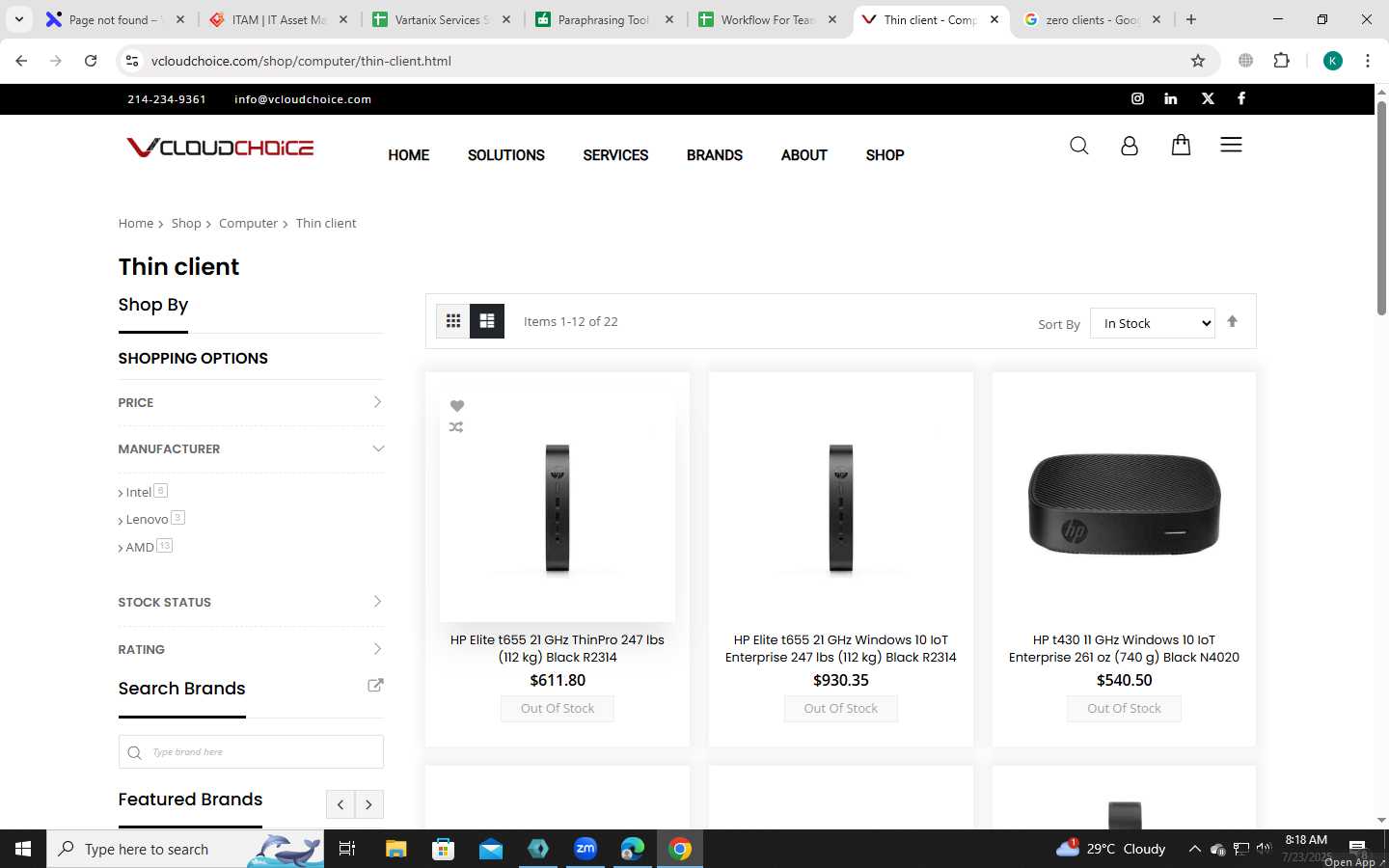Screen dimensions: 1389x868
Task: Reload the page
Action: [91, 61]
